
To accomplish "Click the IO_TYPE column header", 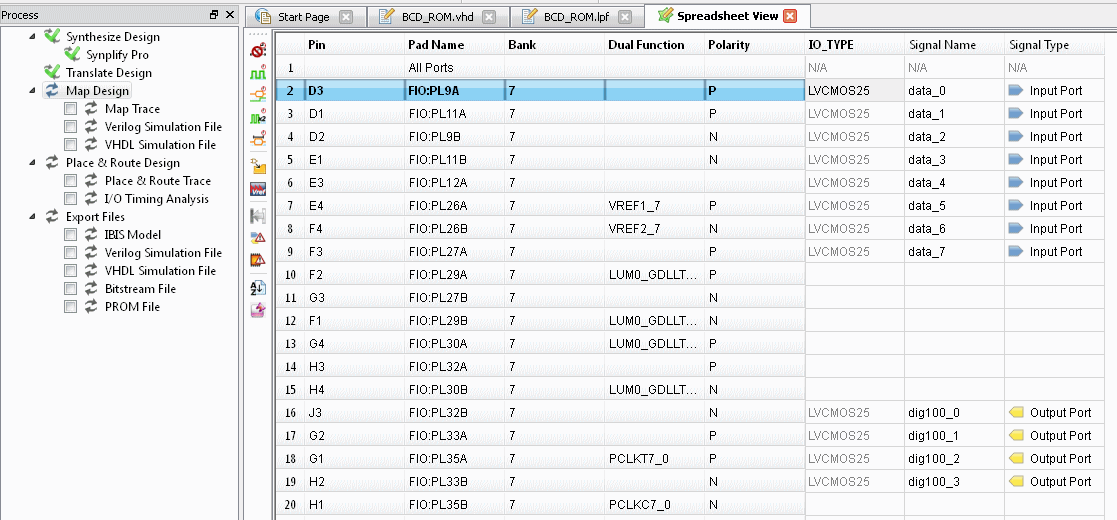I will pos(855,45).
